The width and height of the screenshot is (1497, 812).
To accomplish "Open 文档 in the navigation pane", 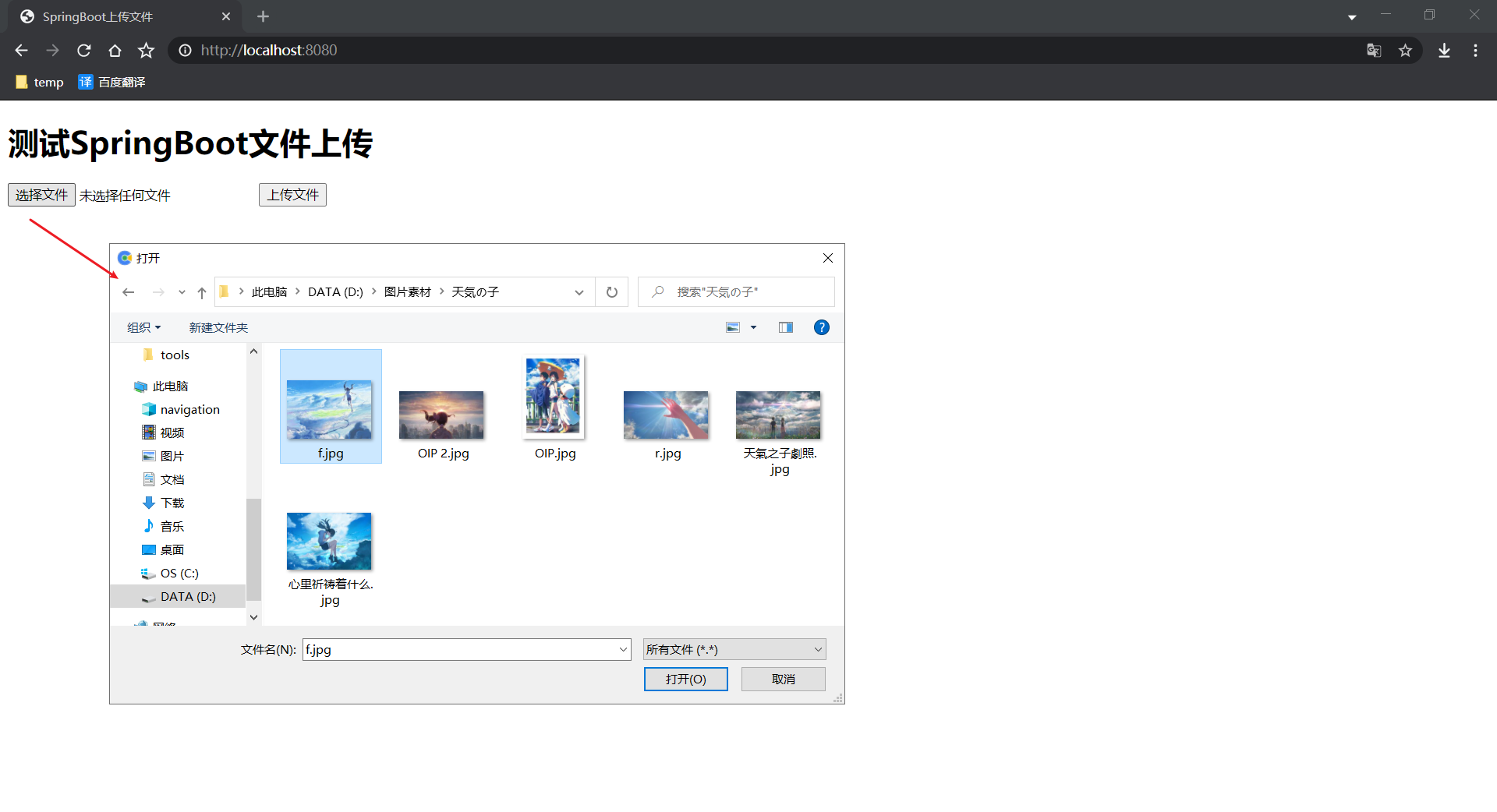I will click(172, 480).
